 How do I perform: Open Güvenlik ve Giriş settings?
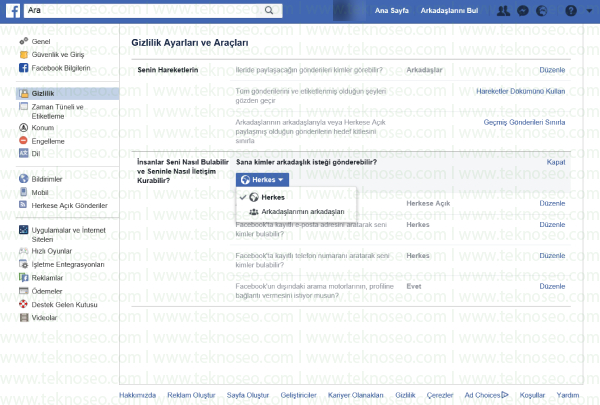pyautogui.click(x=58, y=54)
